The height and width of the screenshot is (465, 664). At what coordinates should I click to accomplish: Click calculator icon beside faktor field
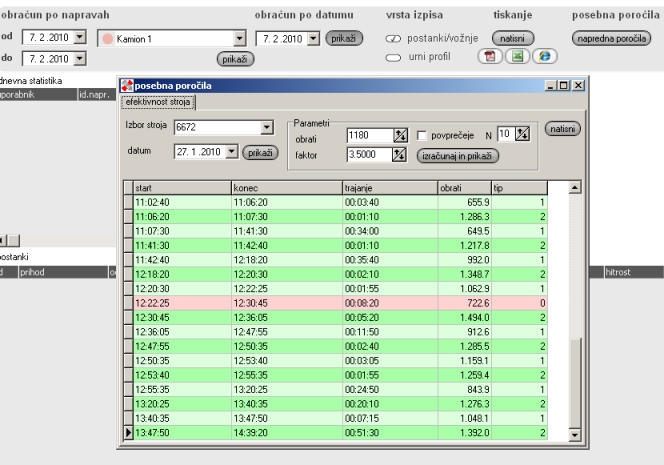(398, 155)
